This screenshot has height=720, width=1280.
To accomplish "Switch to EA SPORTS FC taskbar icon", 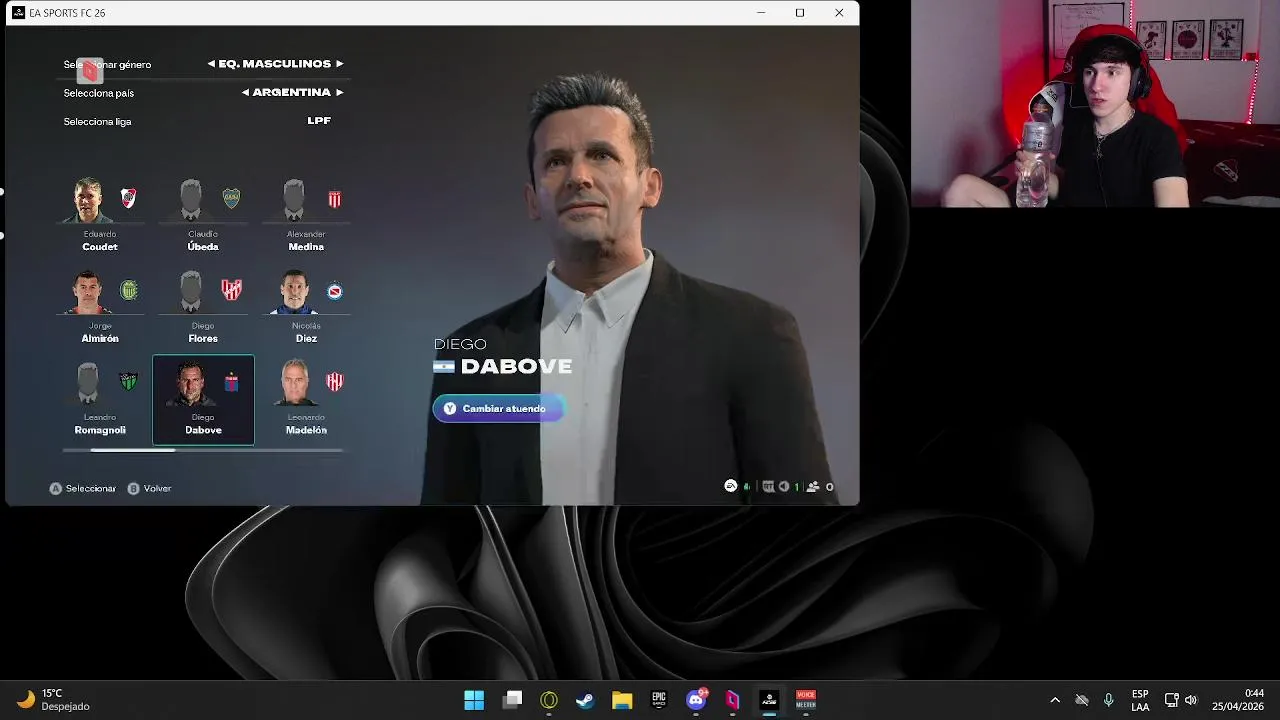I will [x=769, y=700].
